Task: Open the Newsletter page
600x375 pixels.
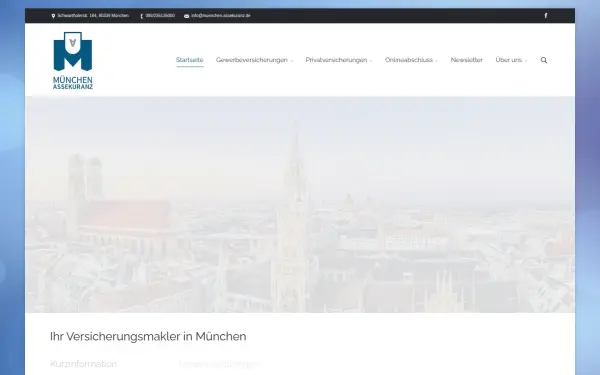Action: tap(466, 60)
